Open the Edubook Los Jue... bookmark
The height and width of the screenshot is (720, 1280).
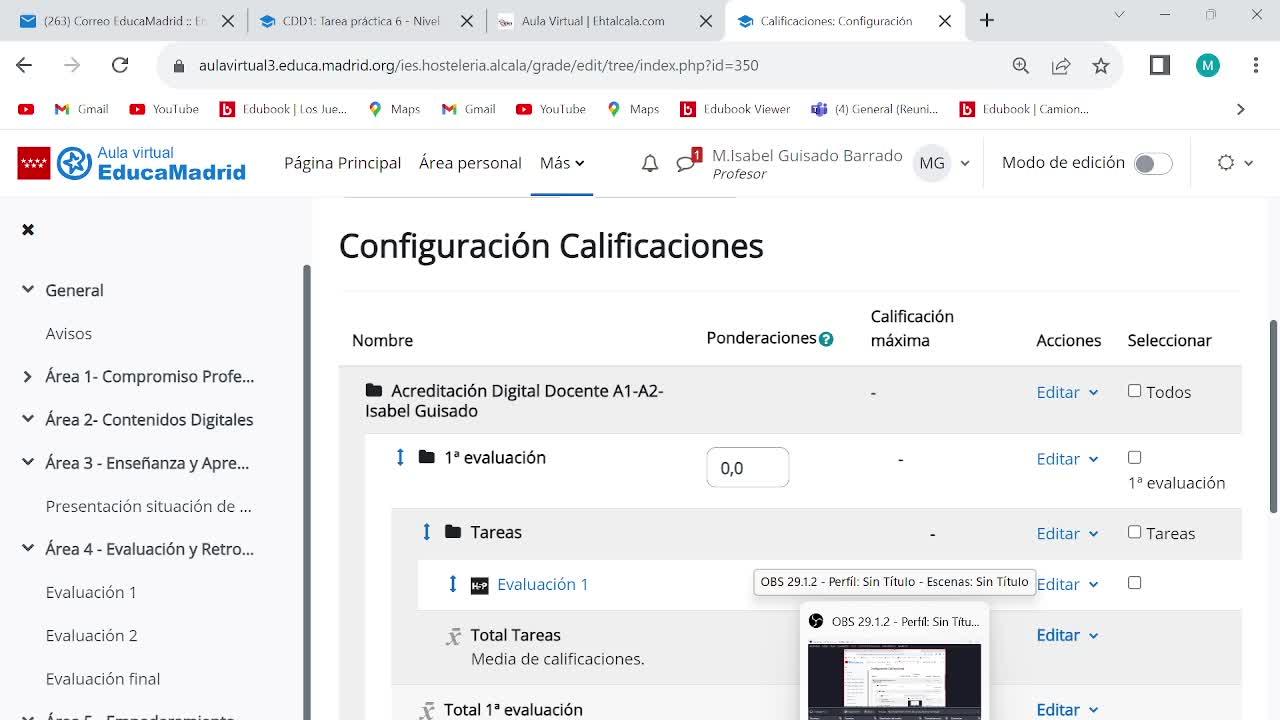[284, 109]
